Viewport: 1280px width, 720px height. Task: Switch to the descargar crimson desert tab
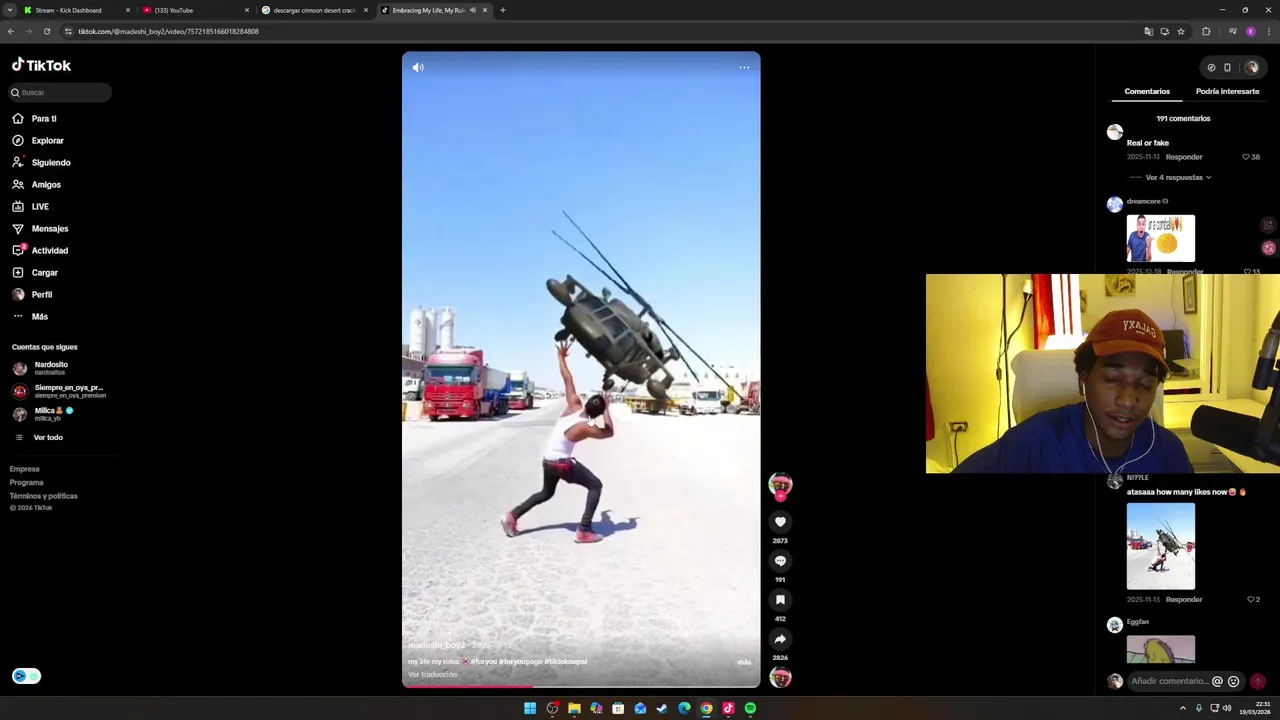click(314, 10)
